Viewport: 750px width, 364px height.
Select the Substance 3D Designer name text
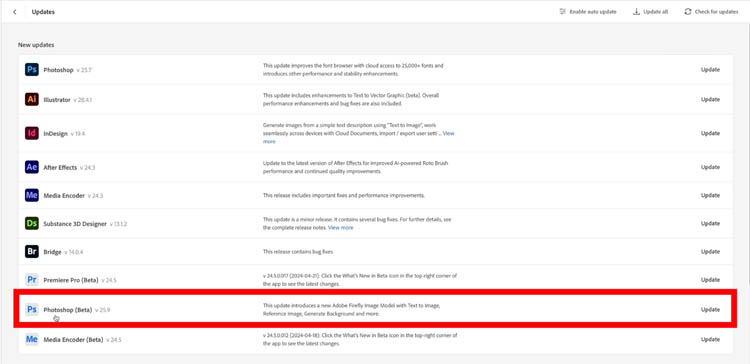coord(75,224)
